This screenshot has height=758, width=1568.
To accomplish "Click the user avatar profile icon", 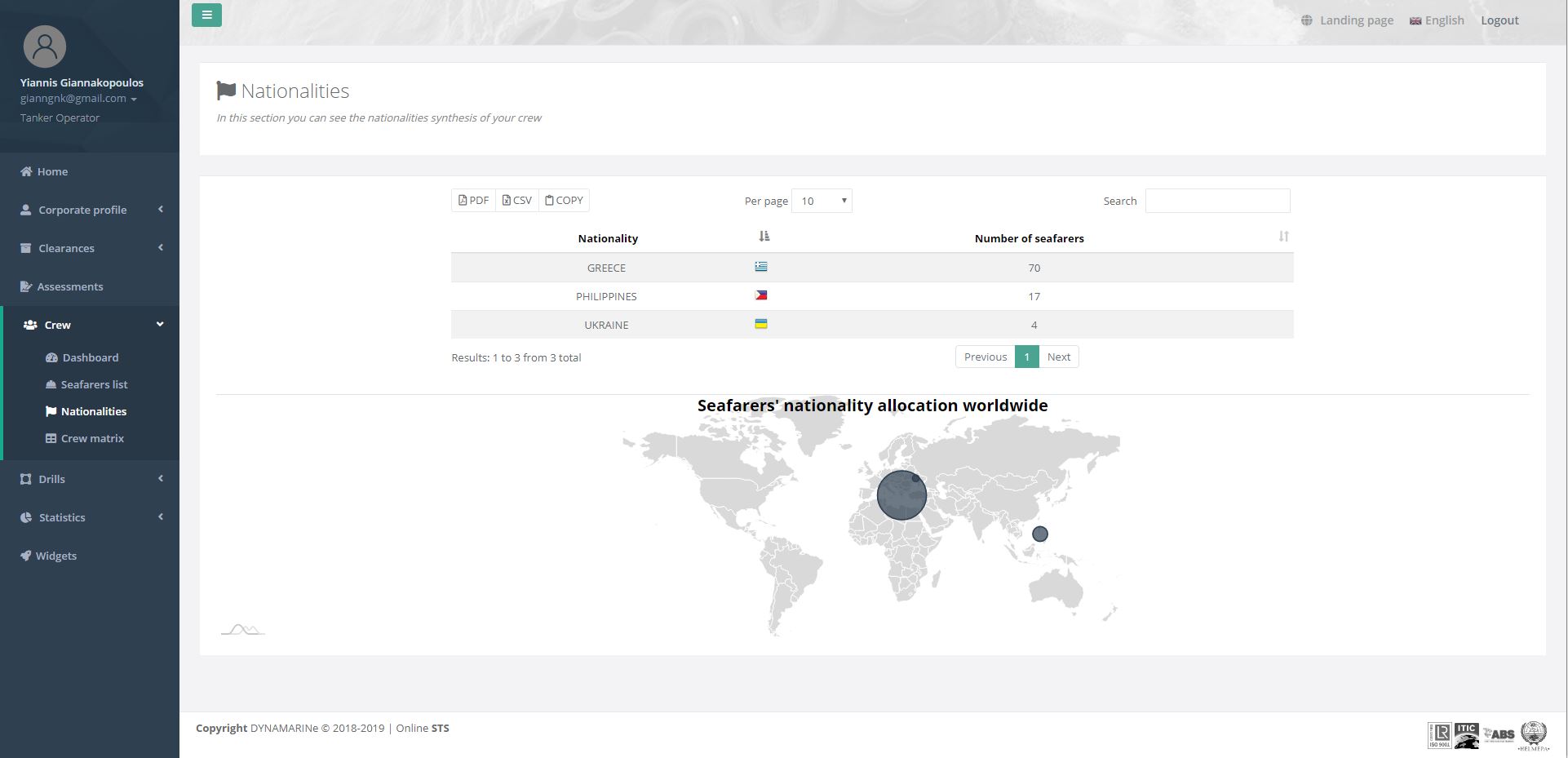I will click(x=45, y=47).
